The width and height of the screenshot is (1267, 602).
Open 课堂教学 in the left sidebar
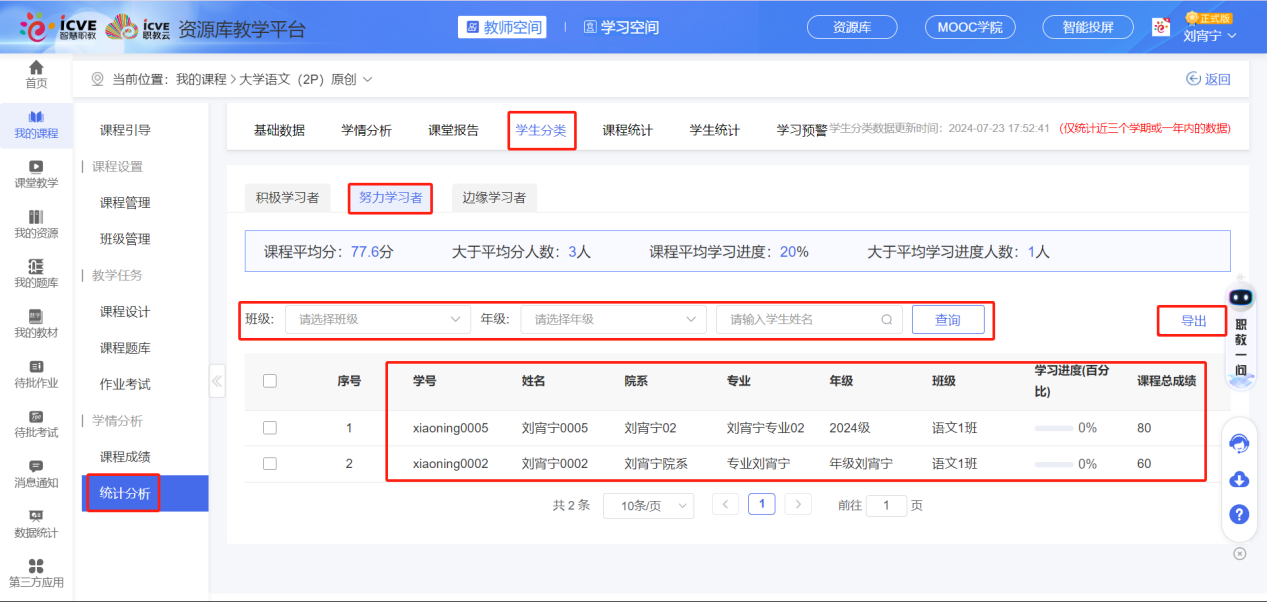(36, 167)
